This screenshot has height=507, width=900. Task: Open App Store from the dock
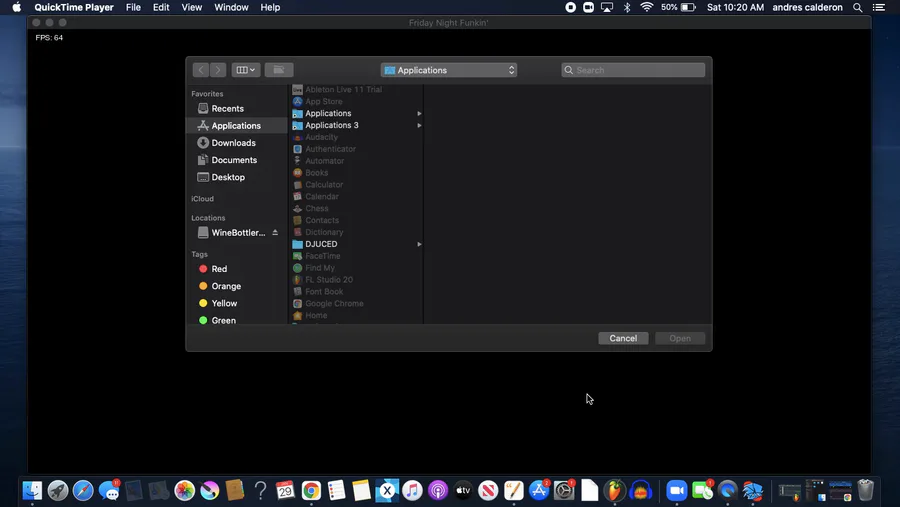tap(539, 490)
